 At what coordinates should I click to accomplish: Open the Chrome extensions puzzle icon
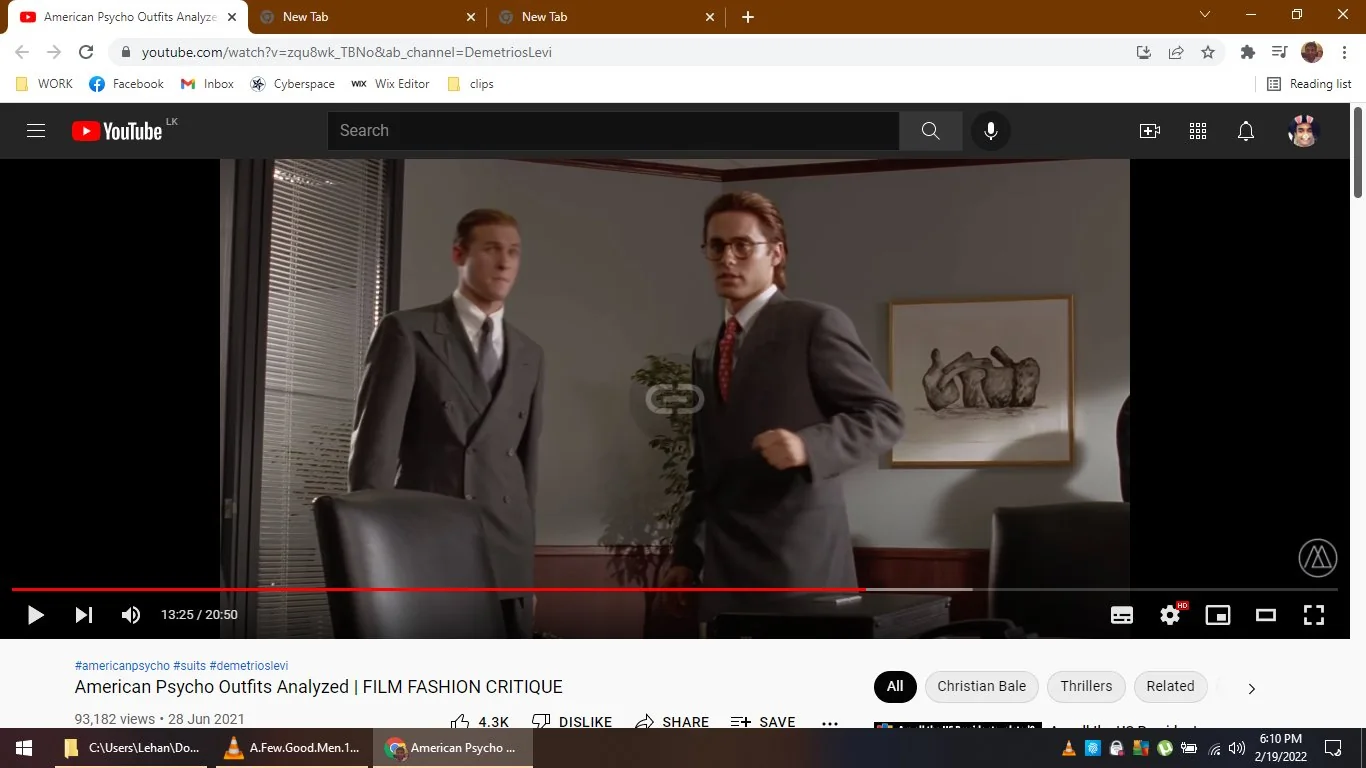[x=1247, y=52]
